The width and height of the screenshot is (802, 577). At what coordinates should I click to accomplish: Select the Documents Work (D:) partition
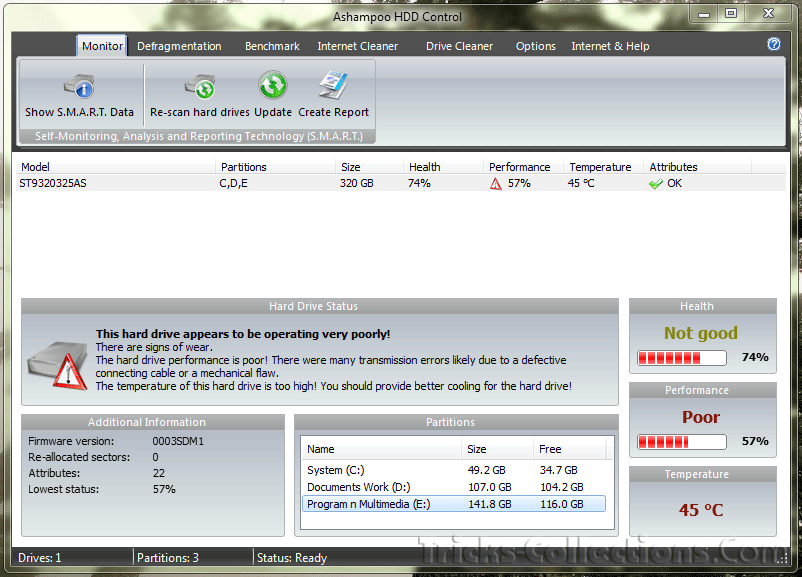[x=359, y=487]
